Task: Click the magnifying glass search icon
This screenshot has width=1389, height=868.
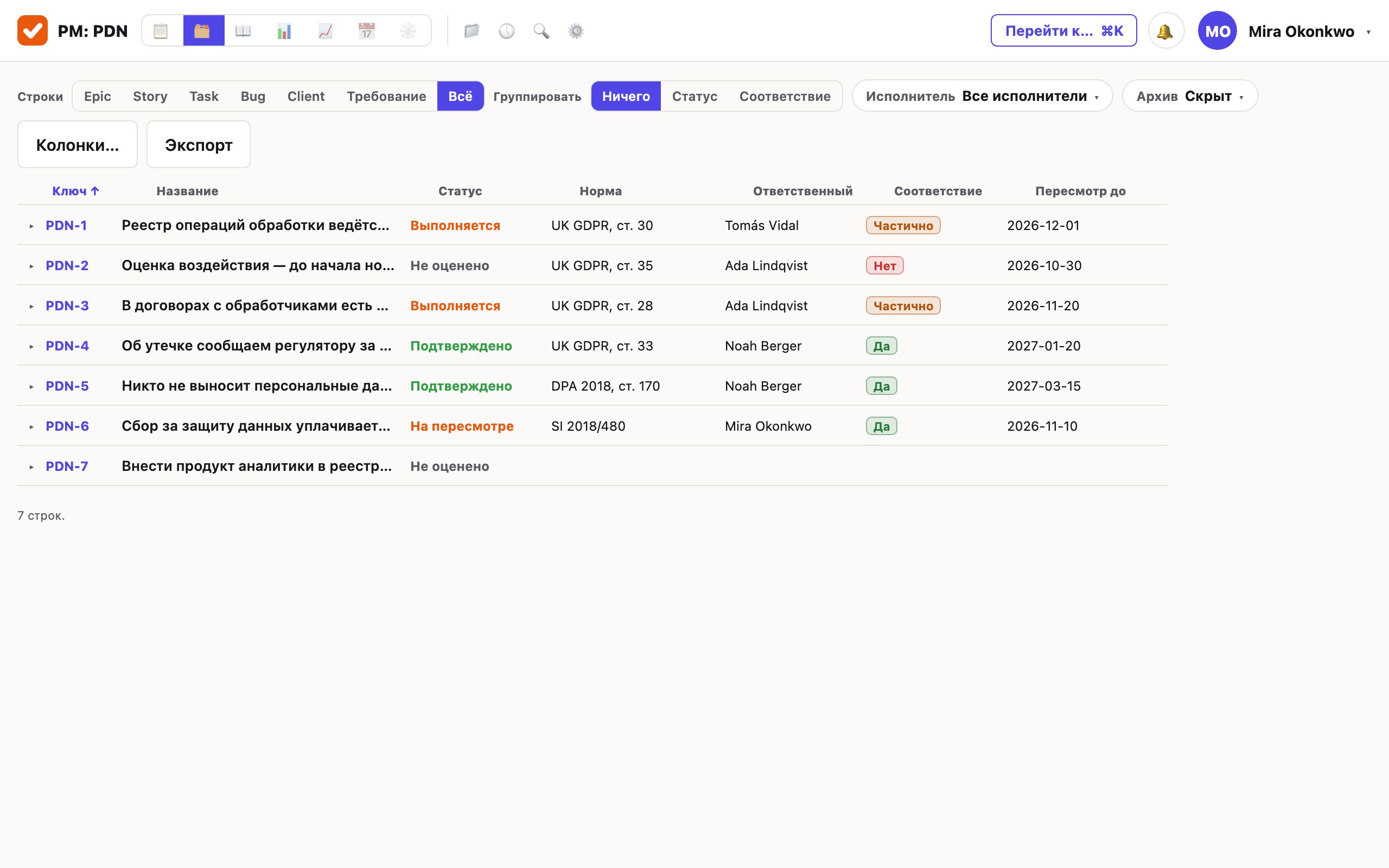Action: 541,30
